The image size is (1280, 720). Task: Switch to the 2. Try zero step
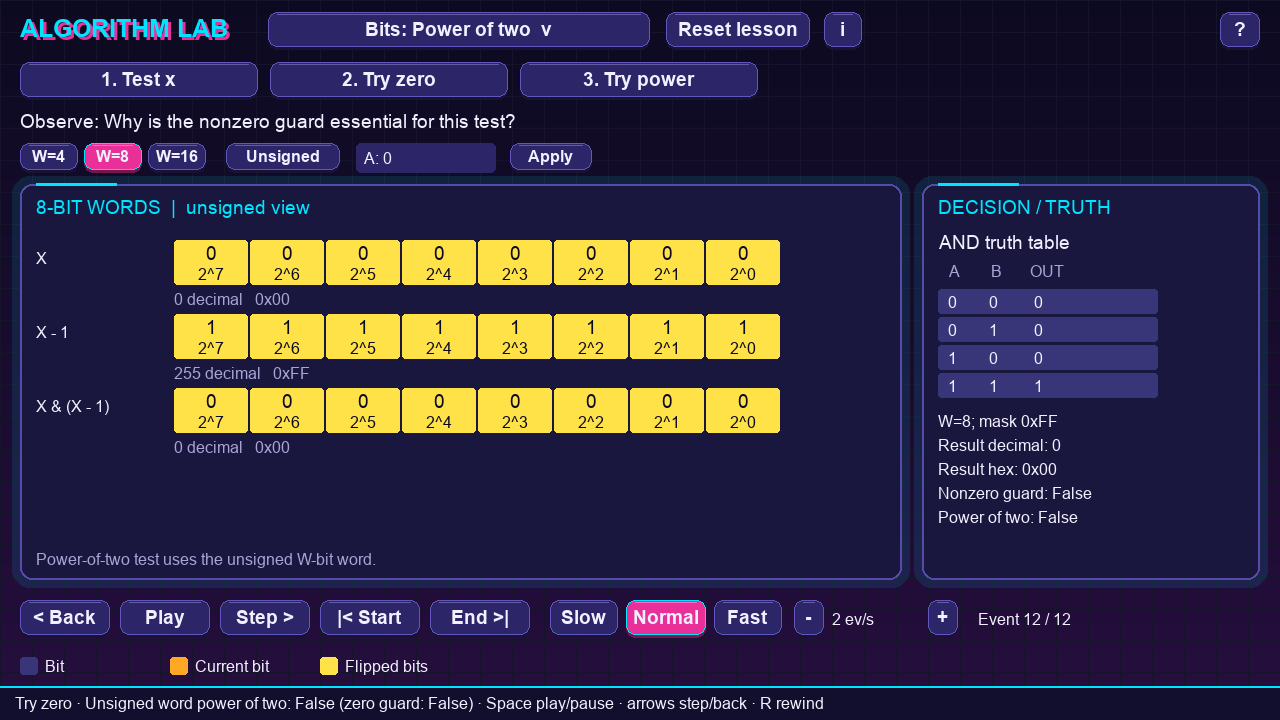pos(389,80)
